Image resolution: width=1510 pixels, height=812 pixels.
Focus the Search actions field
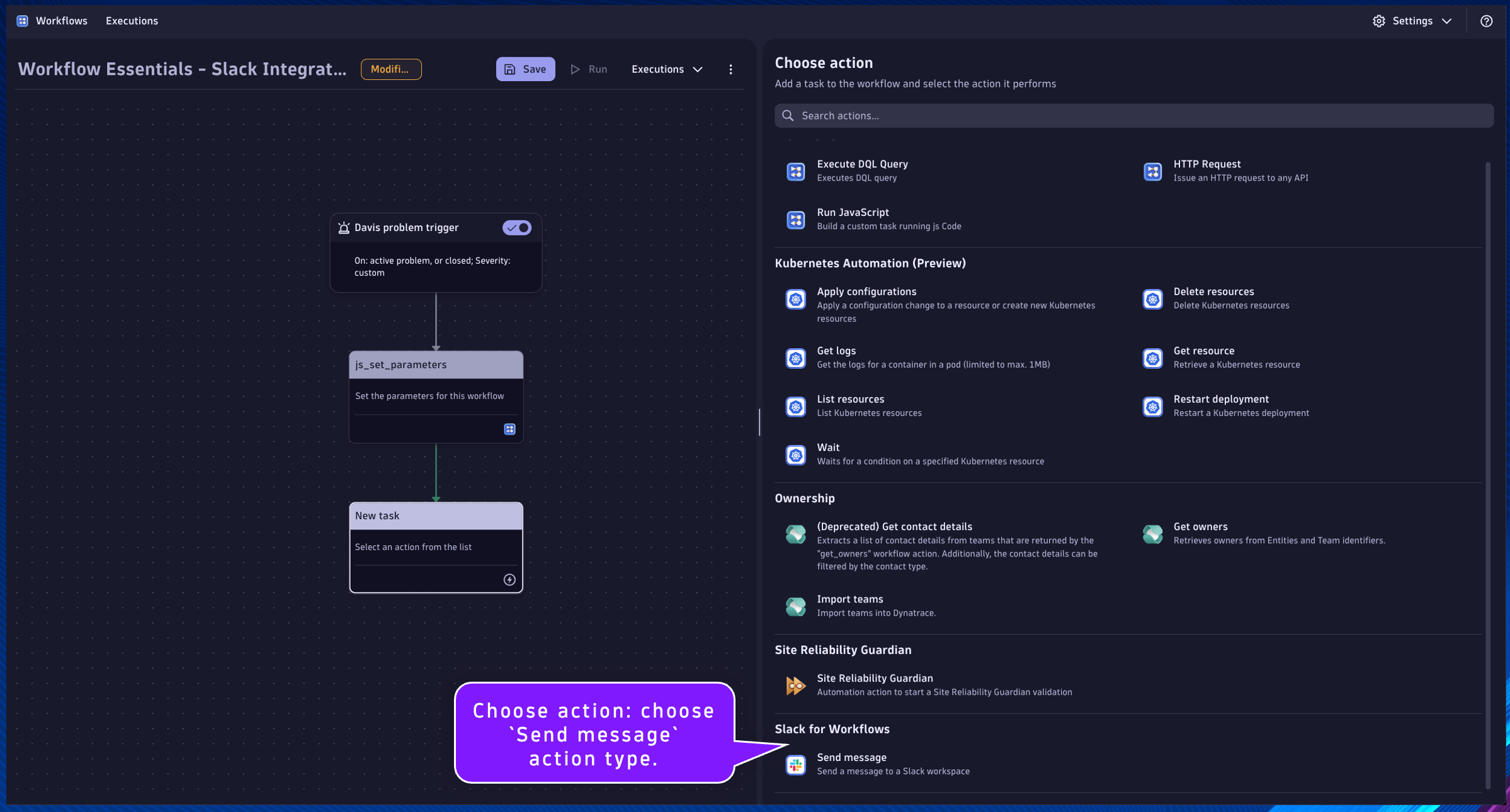[x=1133, y=116]
